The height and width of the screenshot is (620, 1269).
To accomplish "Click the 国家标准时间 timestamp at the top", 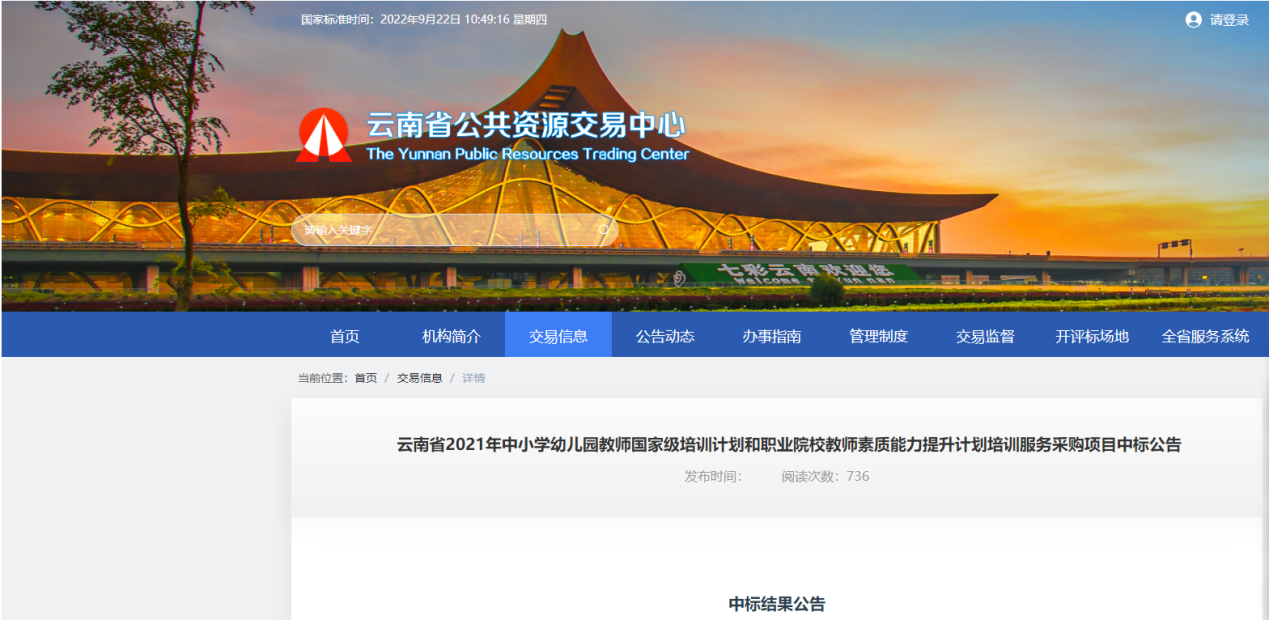I will [x=424, y=20].
